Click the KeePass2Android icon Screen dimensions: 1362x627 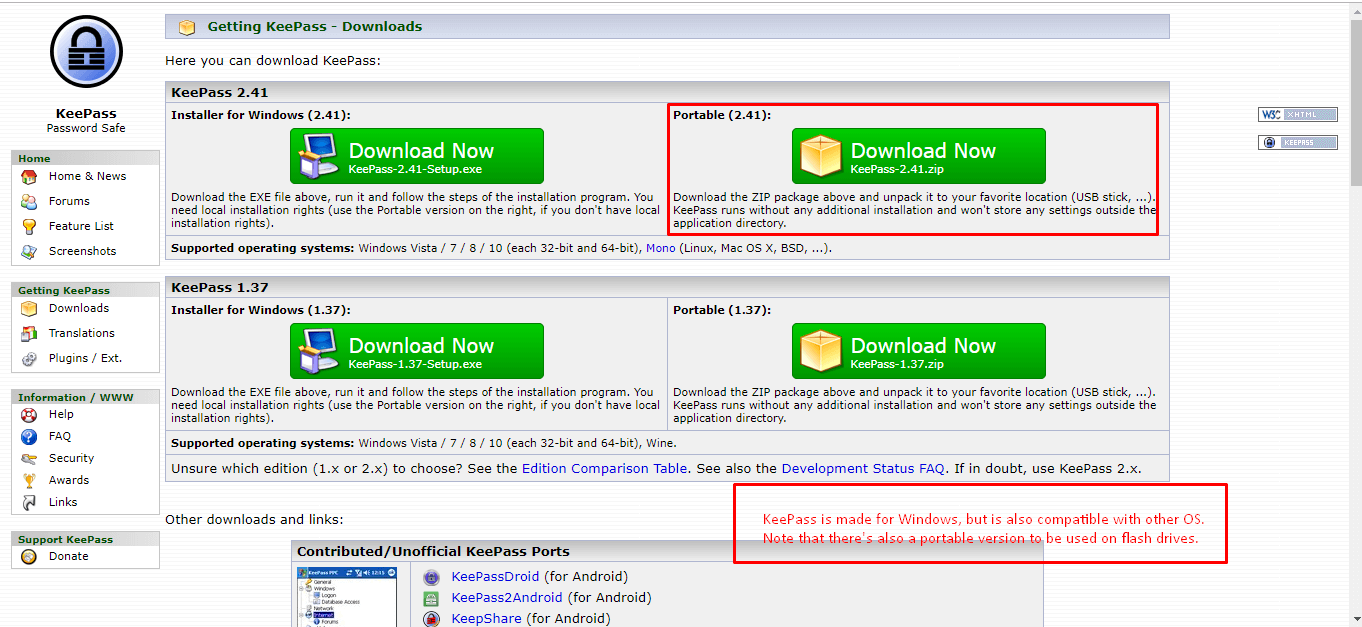431,598
